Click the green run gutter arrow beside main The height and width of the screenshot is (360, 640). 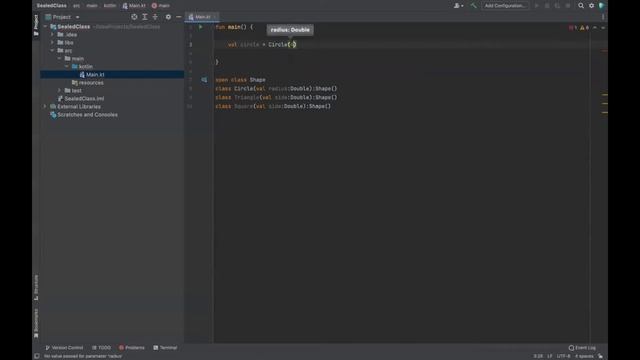[x=200, y=27]
